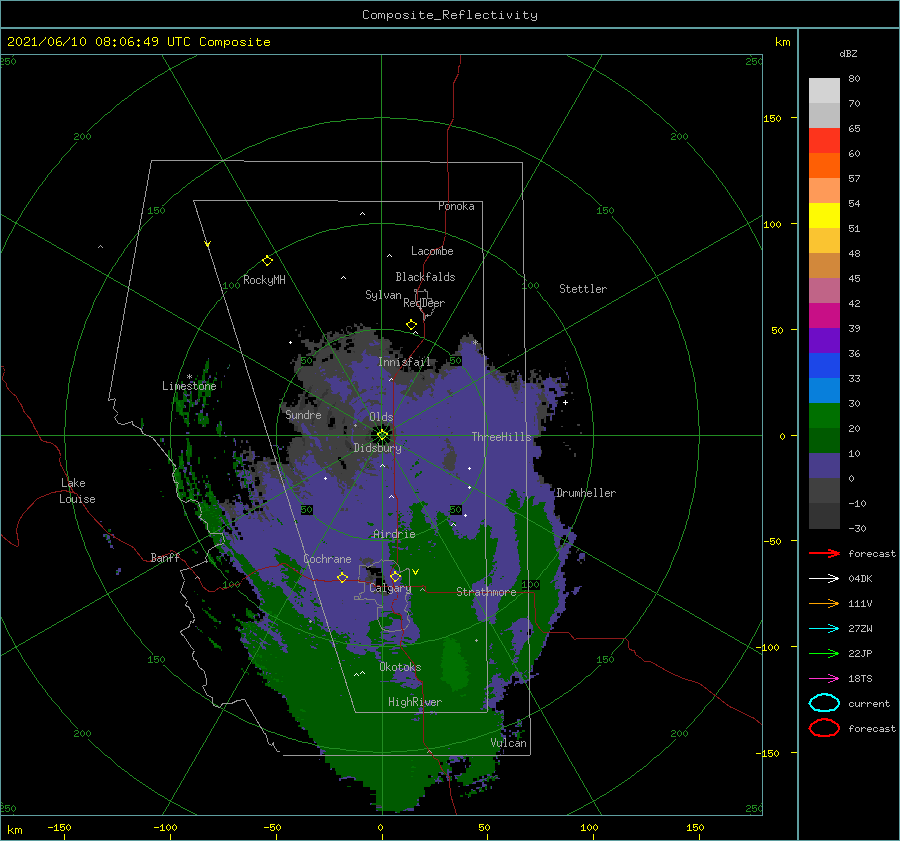Select the cyan 27ZW arrow icon
The height and width of the screenshot is (841, 900).
824,629
